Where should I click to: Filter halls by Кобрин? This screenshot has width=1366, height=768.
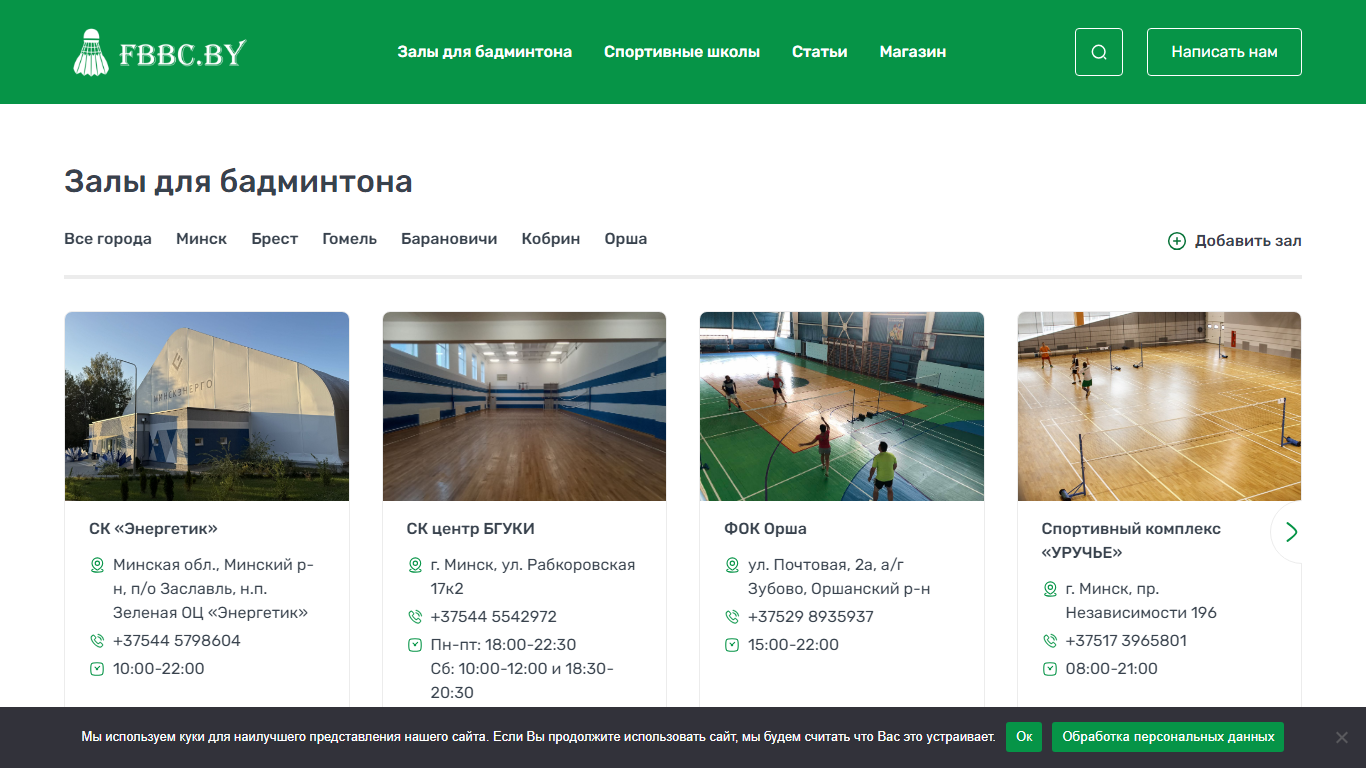pyautogui.click(x=551, y=239)
